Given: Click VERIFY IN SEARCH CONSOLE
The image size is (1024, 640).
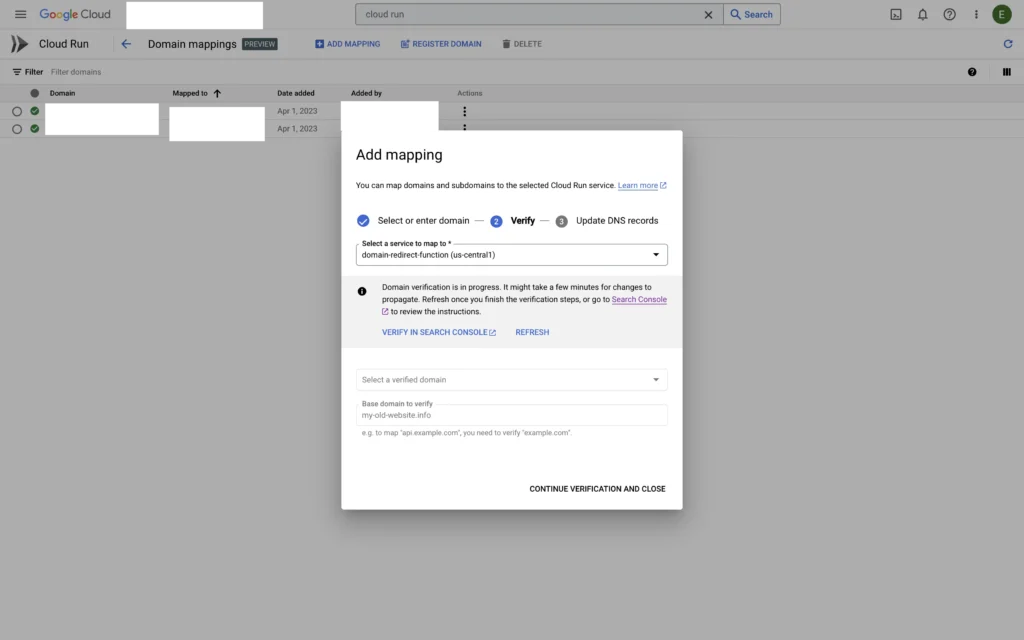Looking at the screenshot, I should (x=439, y=332).
